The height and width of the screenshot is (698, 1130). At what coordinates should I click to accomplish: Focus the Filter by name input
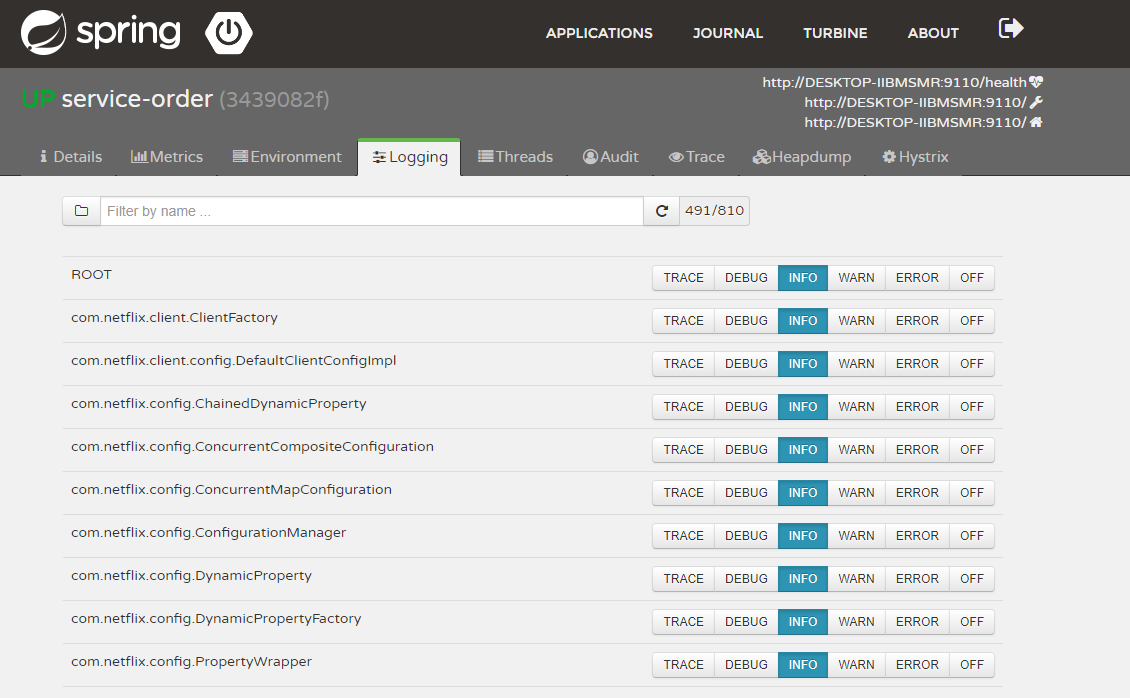[x=371, y=211]
